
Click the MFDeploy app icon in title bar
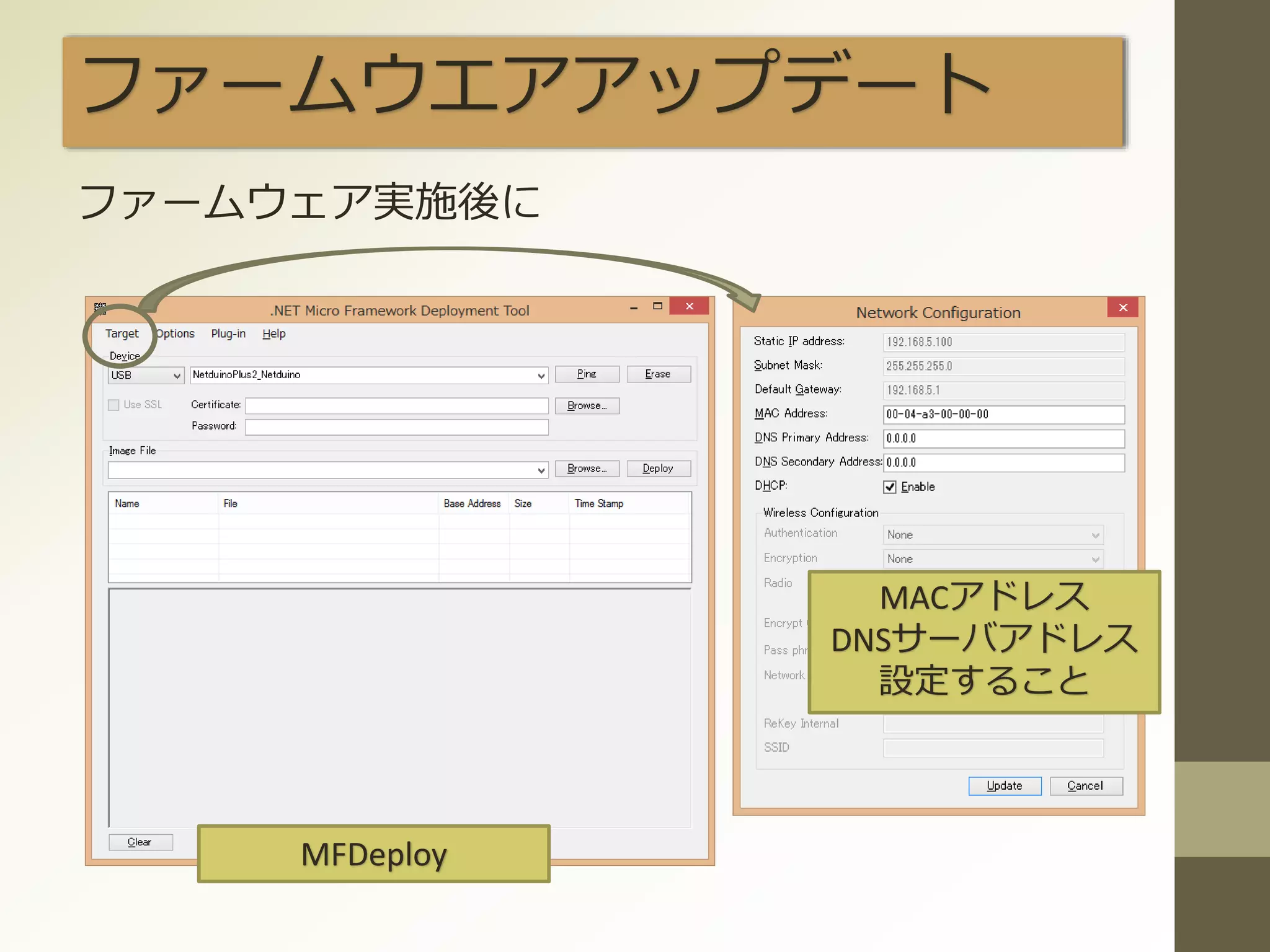pyautogui.click(x=100, y=308)
